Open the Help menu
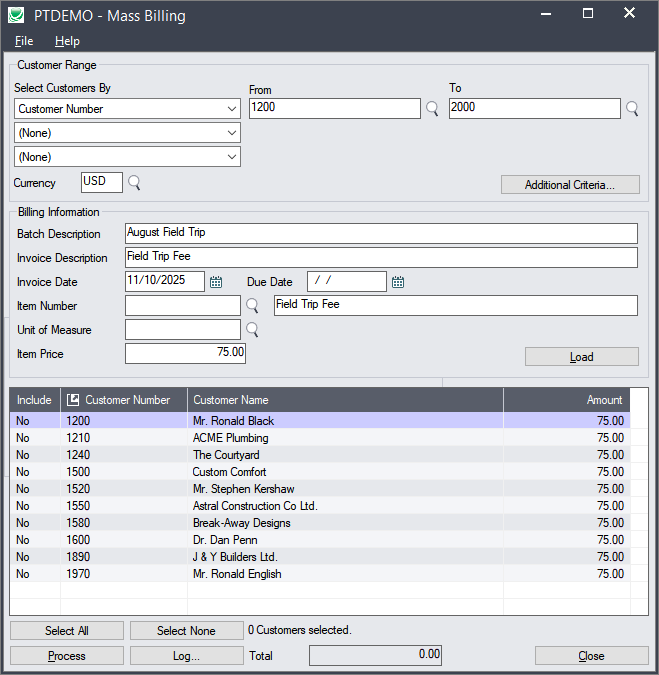Viewport: 659px width, 675px height. [x=67, y=41]
